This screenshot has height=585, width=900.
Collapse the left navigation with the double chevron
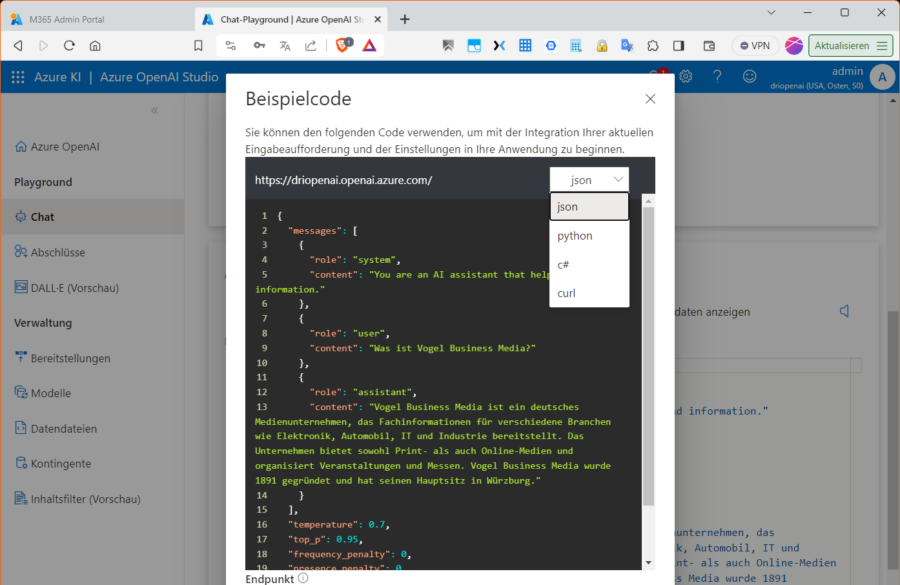coord(155,110)
